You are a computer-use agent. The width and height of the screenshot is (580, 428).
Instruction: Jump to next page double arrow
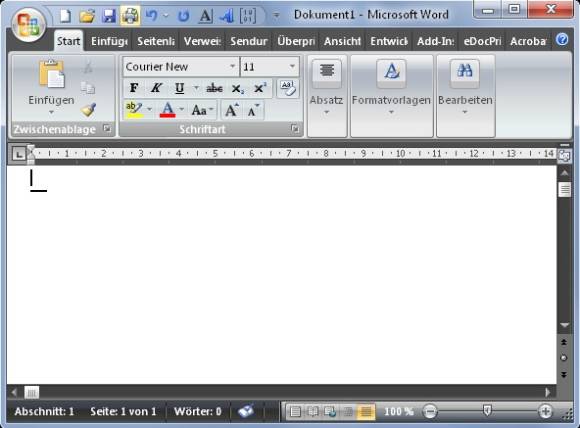tap(564, 375)
